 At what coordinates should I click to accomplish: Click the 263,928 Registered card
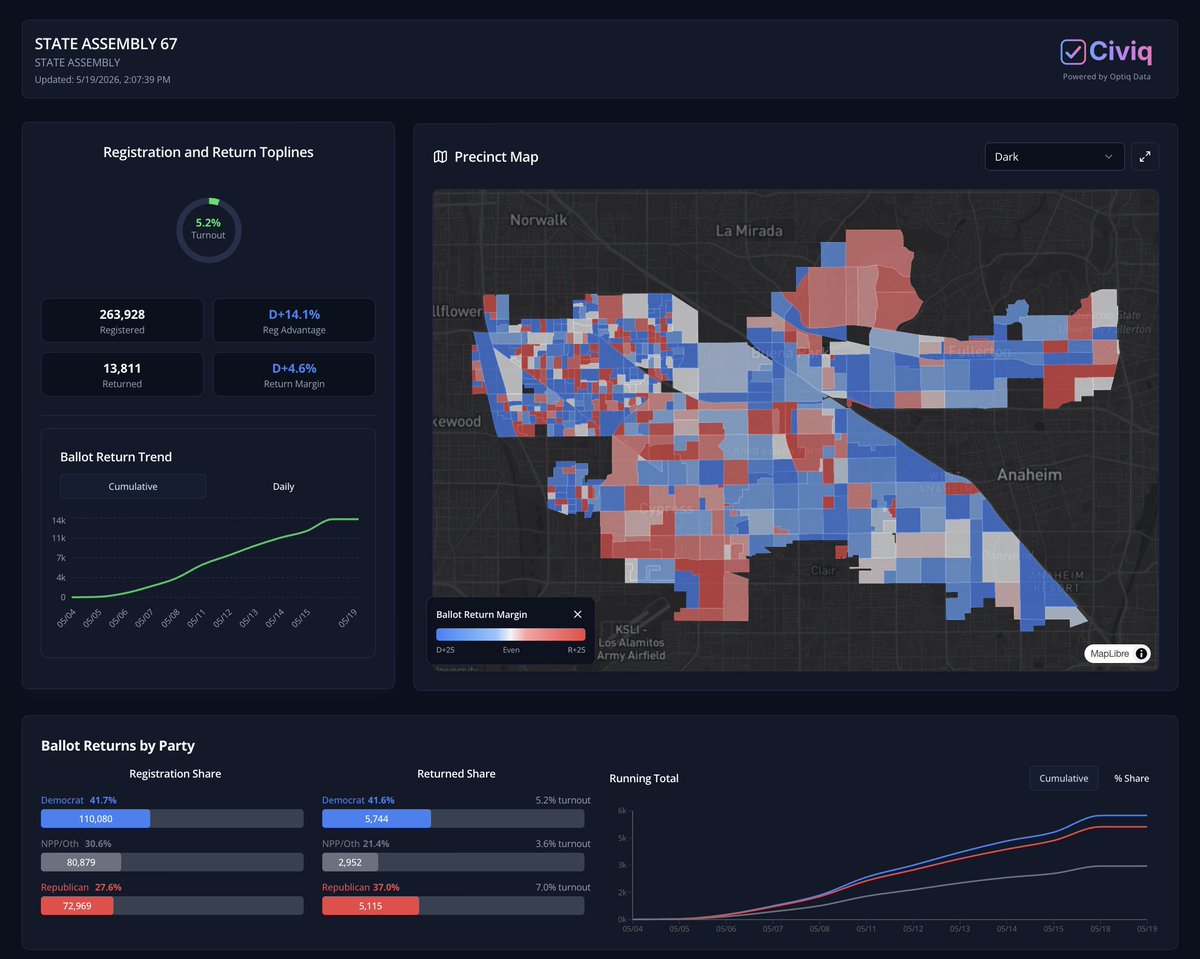pos(122,320)
